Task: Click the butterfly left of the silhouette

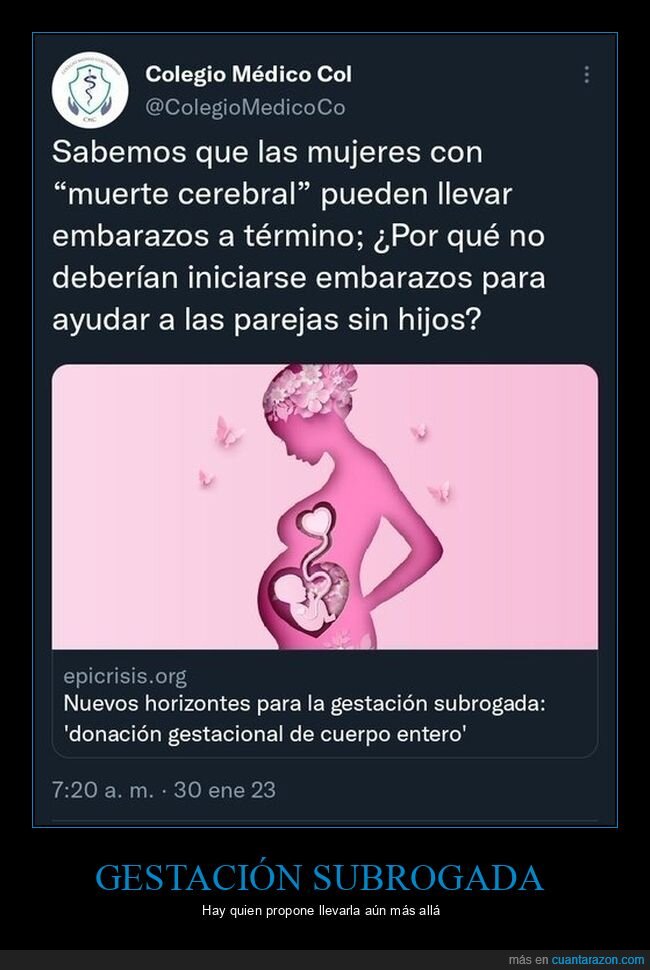Action: 228,431
